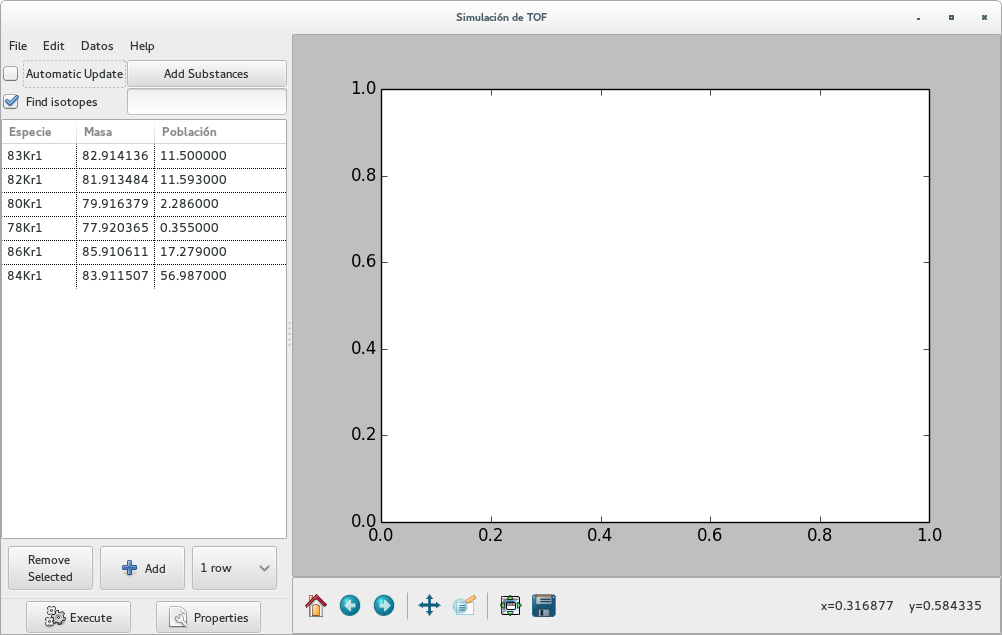Minimize the Simulación de TOF window
The image size is (1002, 635).
[918, 18]
